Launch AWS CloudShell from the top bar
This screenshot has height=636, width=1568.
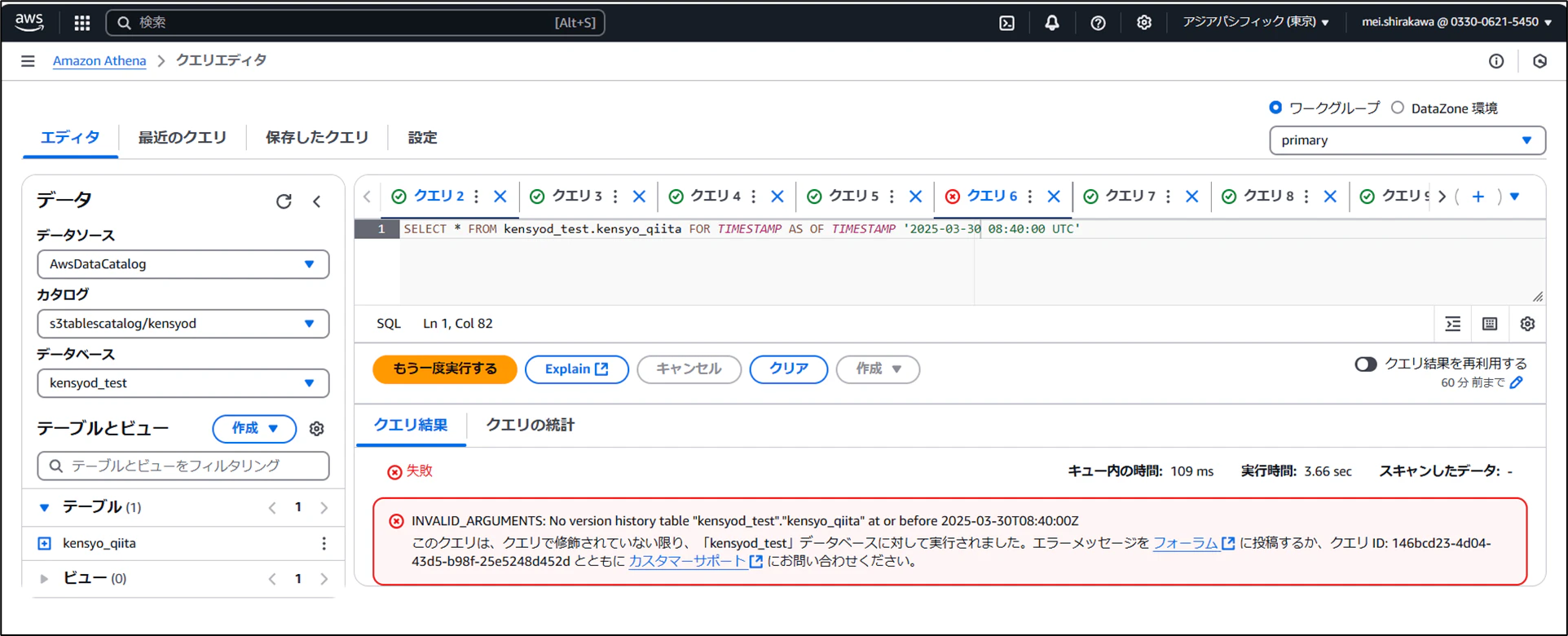(x=1007, y=23)
